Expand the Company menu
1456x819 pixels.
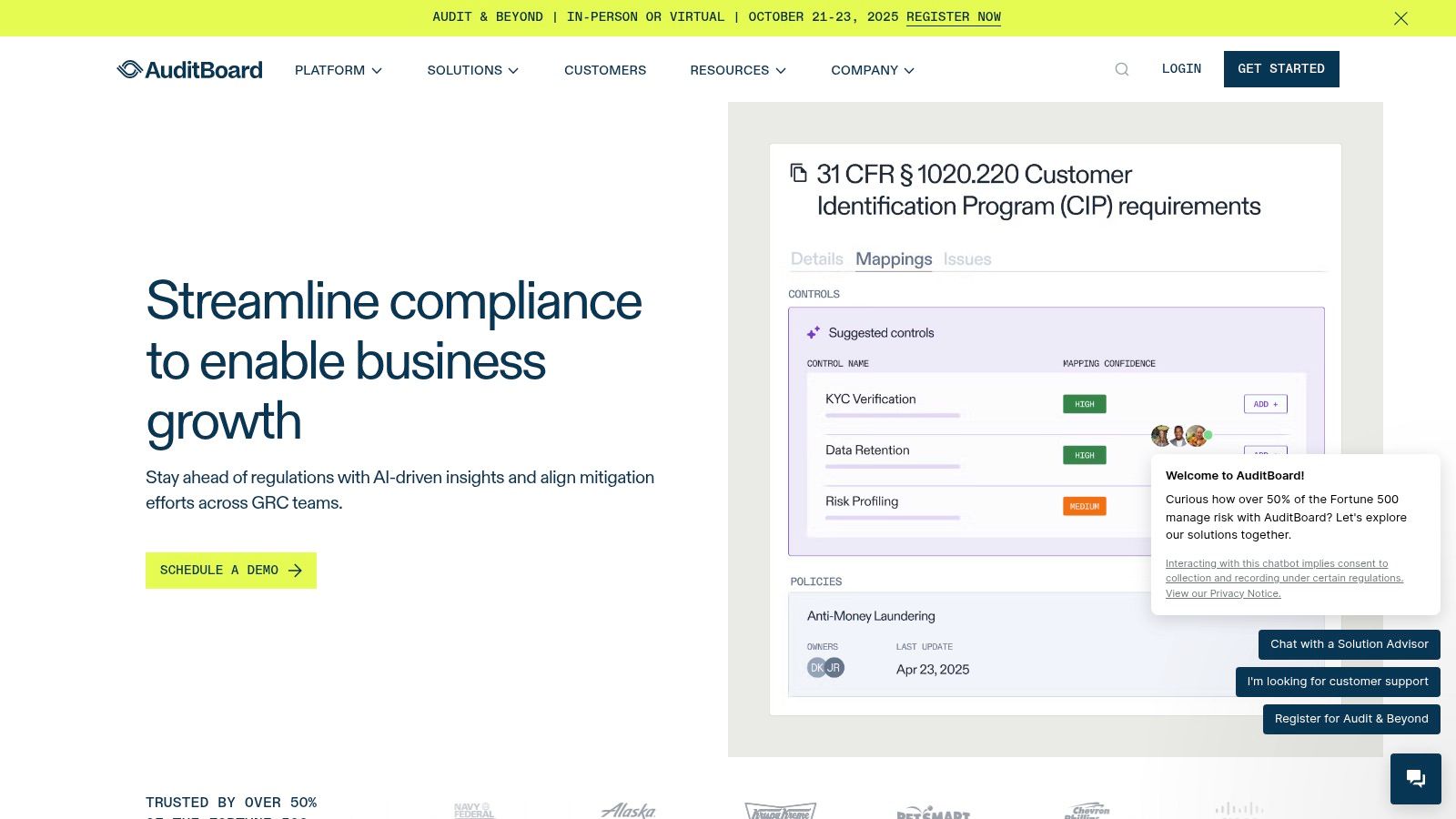tap(873, 70)
